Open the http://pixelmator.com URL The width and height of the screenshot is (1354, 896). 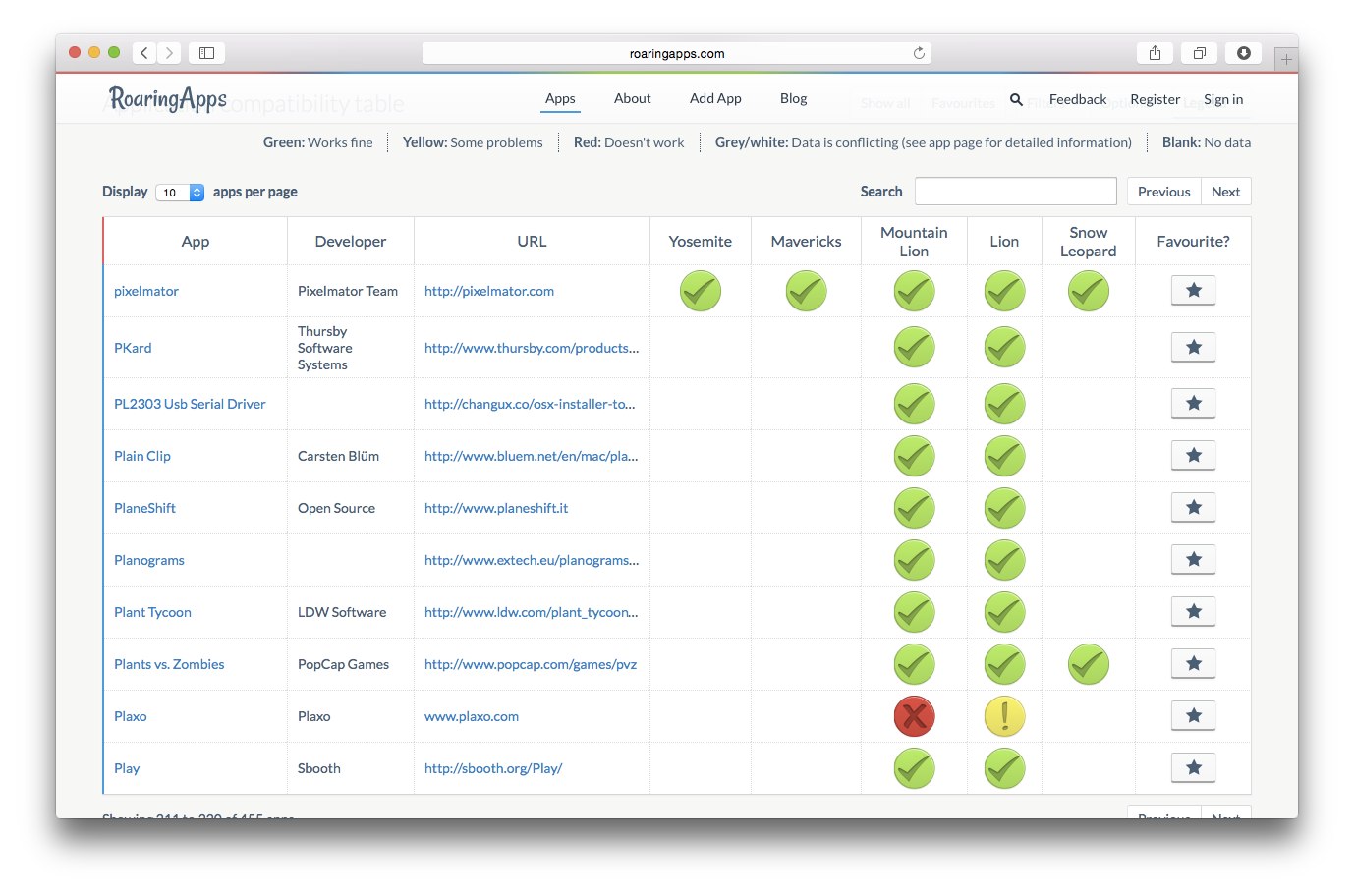pos(489,291)
